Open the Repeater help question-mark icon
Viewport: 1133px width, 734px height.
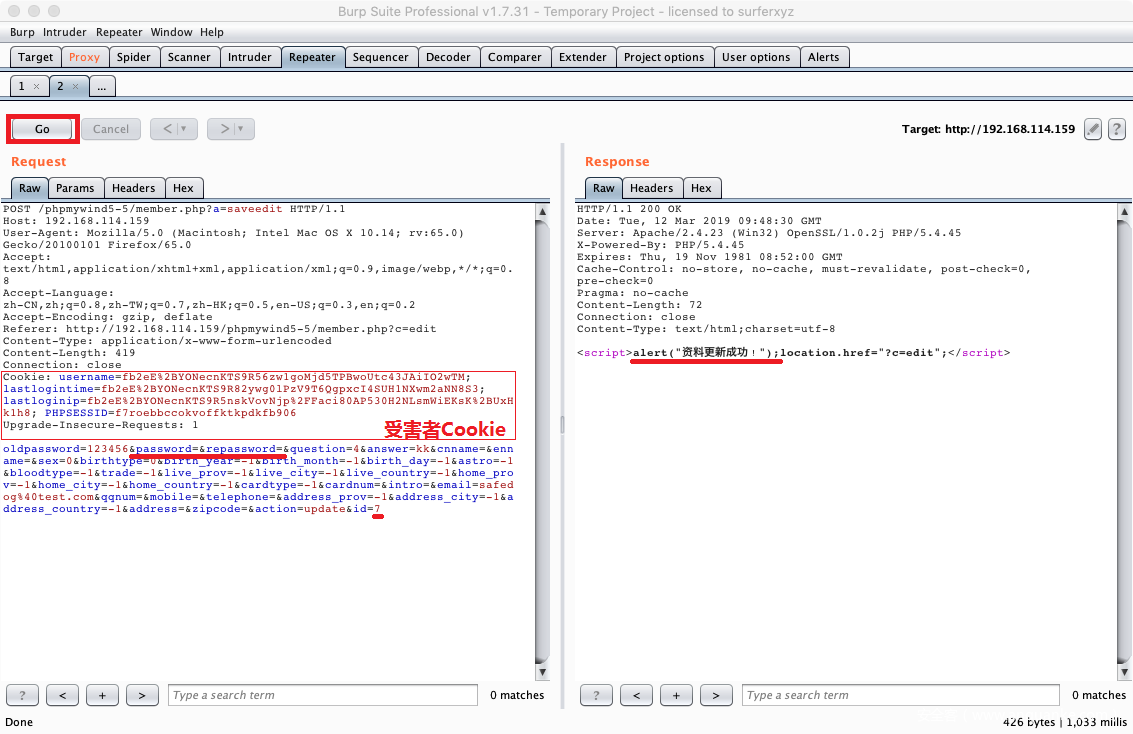tap(1116, 129)
